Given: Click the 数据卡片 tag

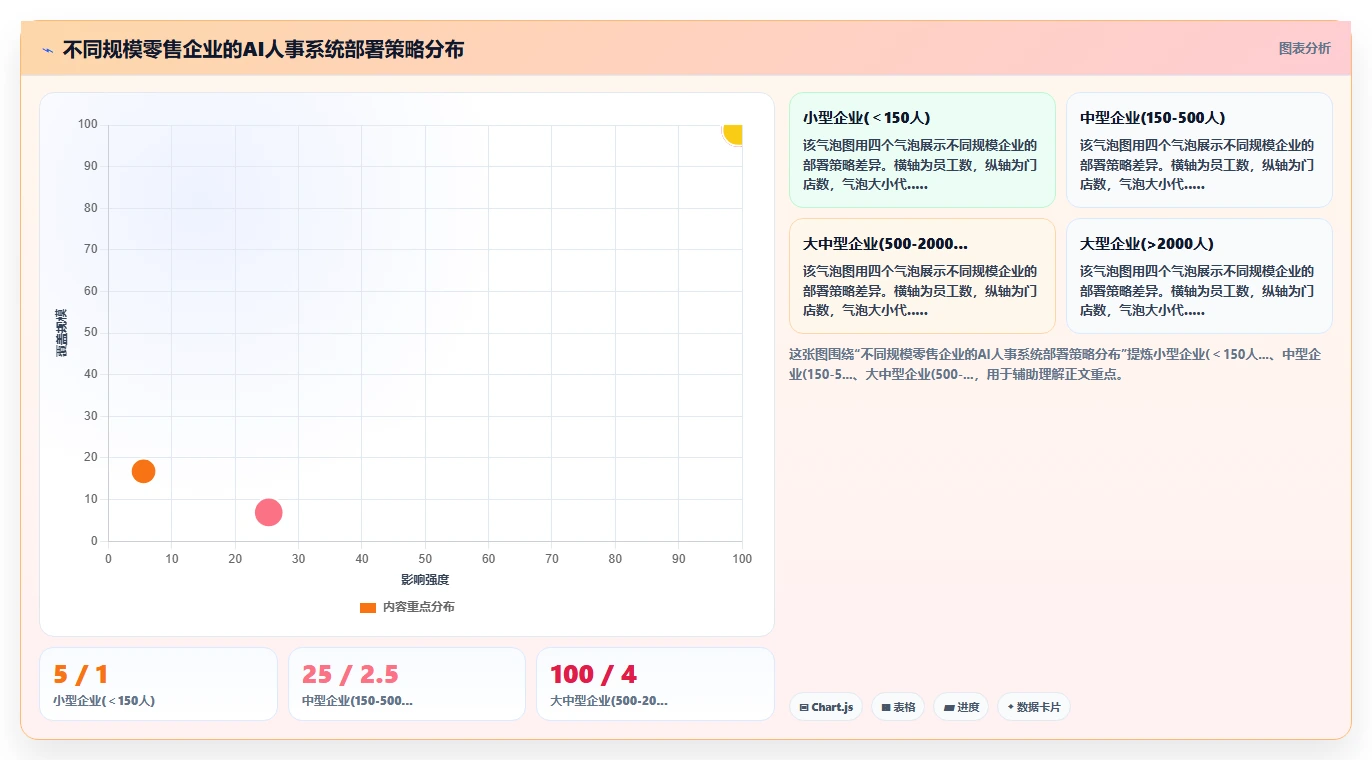Looking at the screenshot, I should pos(1034,707).
